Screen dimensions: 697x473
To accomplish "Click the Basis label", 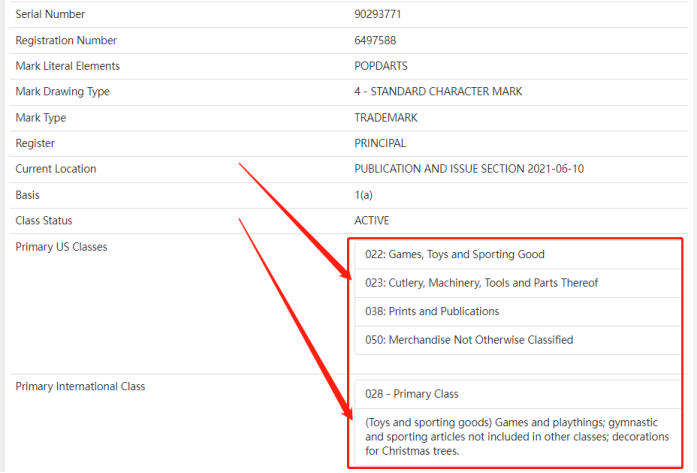I will tap(27, 195).
